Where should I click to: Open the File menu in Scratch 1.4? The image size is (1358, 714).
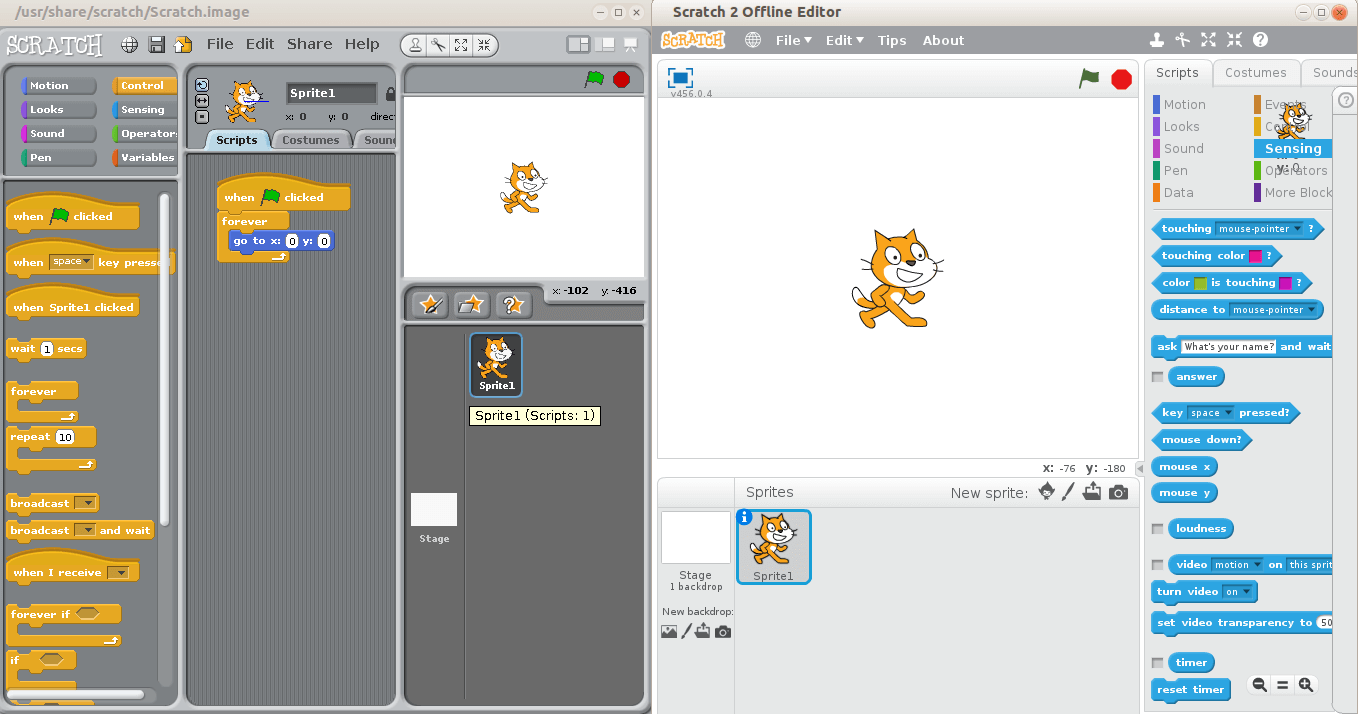click(220, 44)
